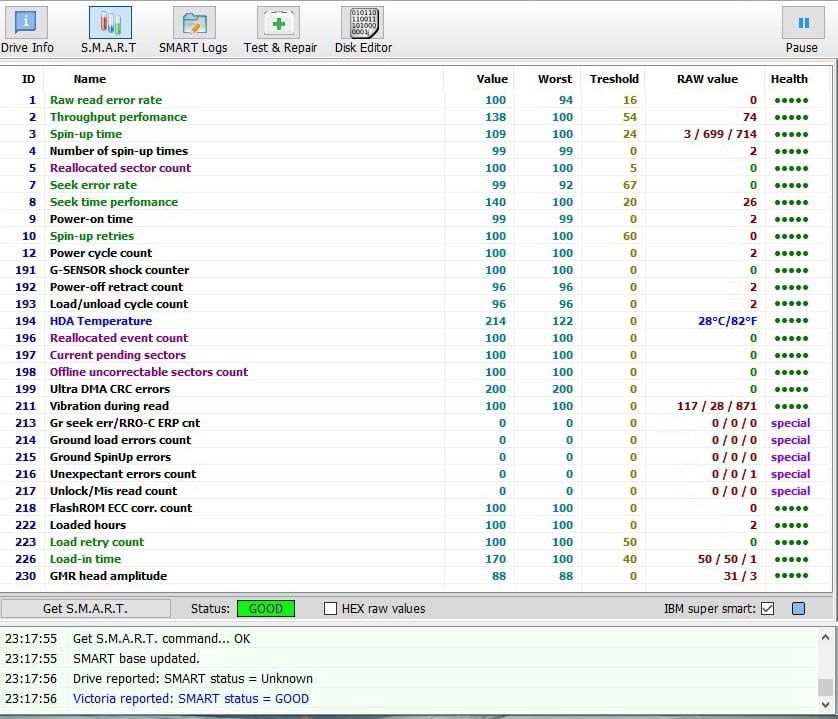Select Vibration during read row
The image size is (838, 719).
pyautogui.click(x=417, y=406)
